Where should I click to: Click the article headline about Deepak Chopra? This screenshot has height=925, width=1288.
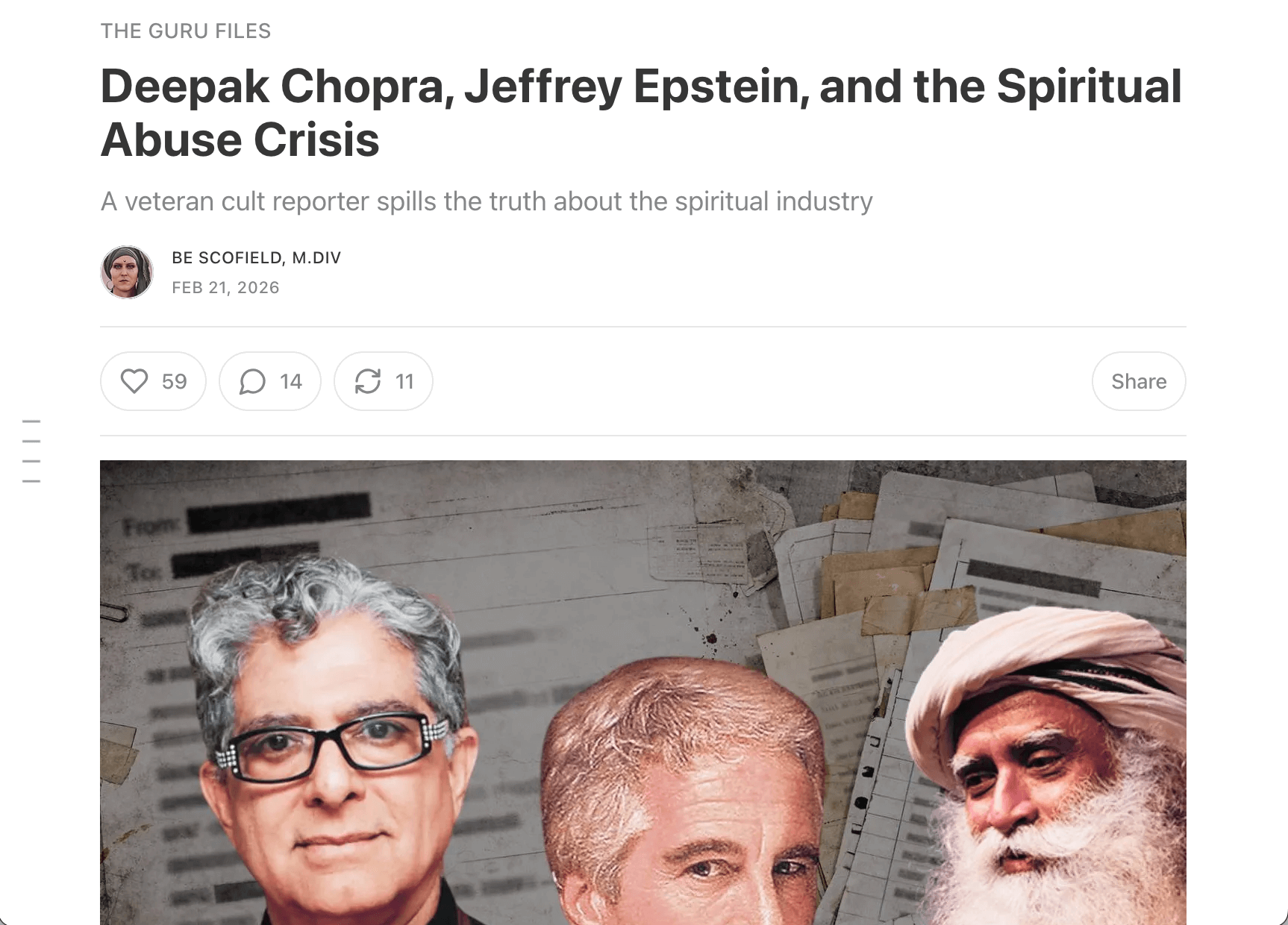(x=641, y=113)
